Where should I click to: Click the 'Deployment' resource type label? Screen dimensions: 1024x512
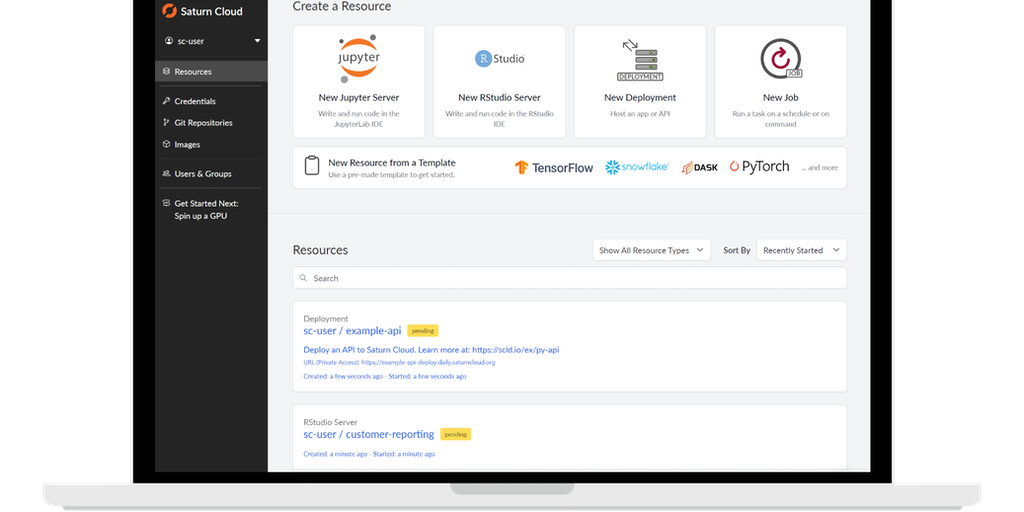[325, 319]
